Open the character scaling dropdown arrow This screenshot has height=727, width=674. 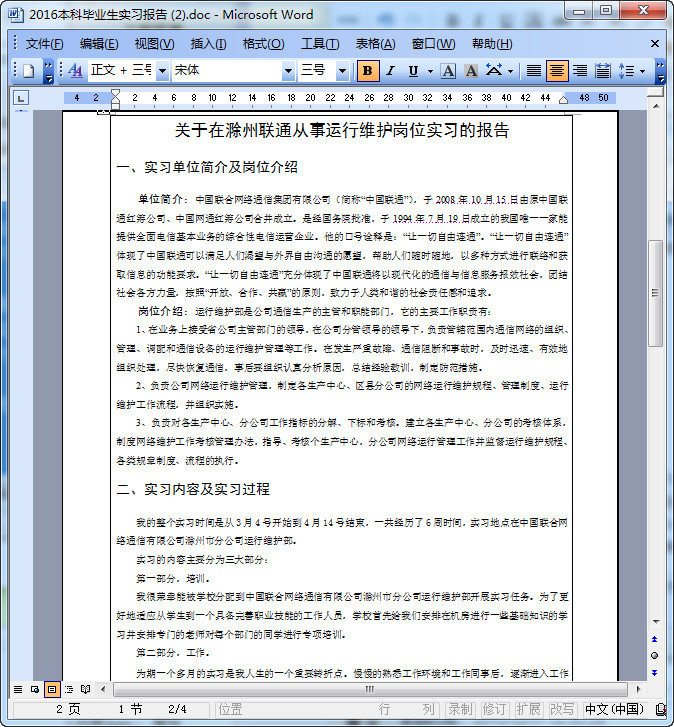510,71
